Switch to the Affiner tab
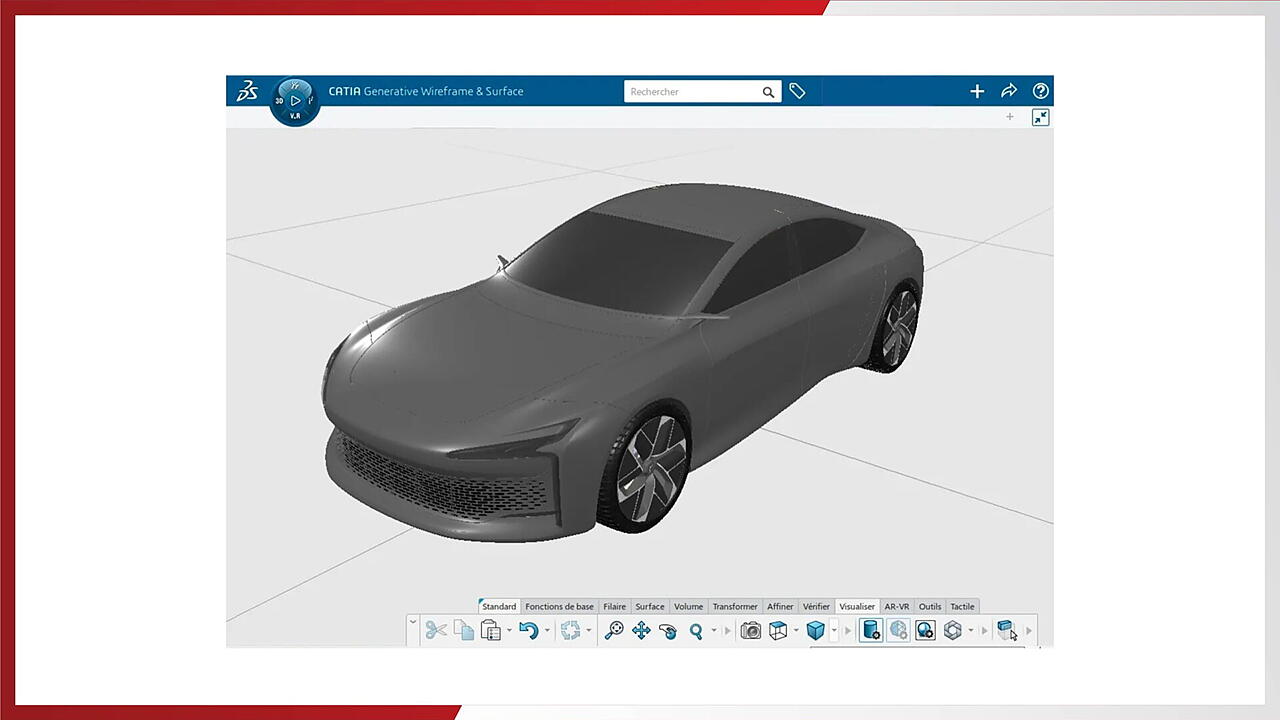 780,606
